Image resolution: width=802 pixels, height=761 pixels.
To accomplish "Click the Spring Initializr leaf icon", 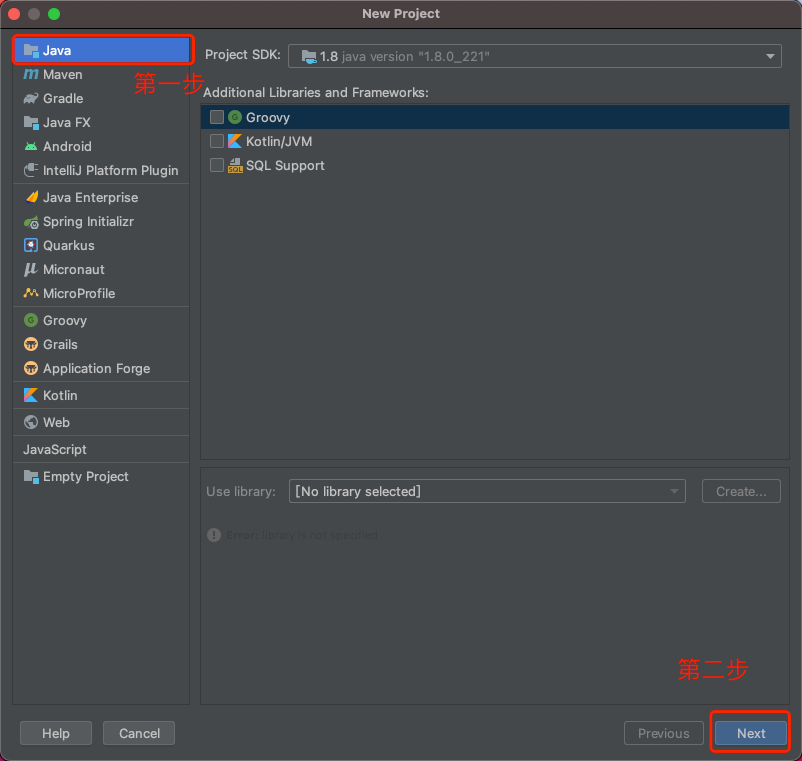I will 31,222.
